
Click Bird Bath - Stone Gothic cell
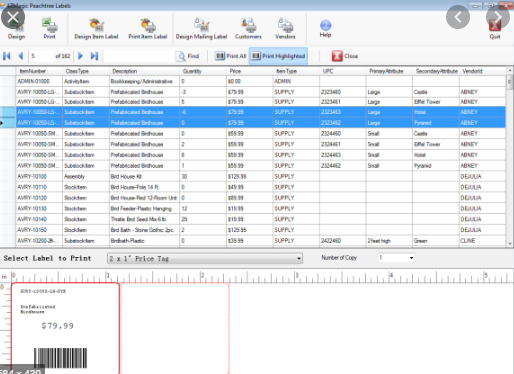[x=144, y=230]
